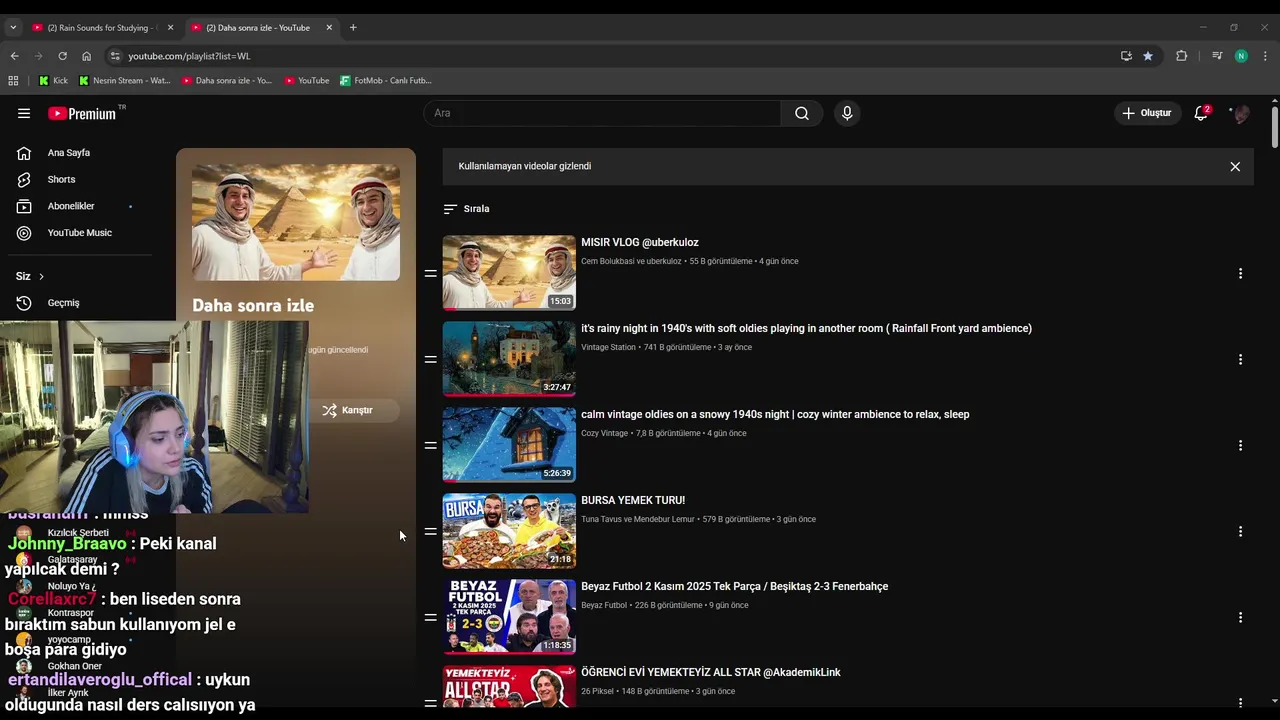Open the YouTube bookmark in bookmarks bar
Image resolution: width=1280 pixels, height=720 pixels.
[306, 80]
